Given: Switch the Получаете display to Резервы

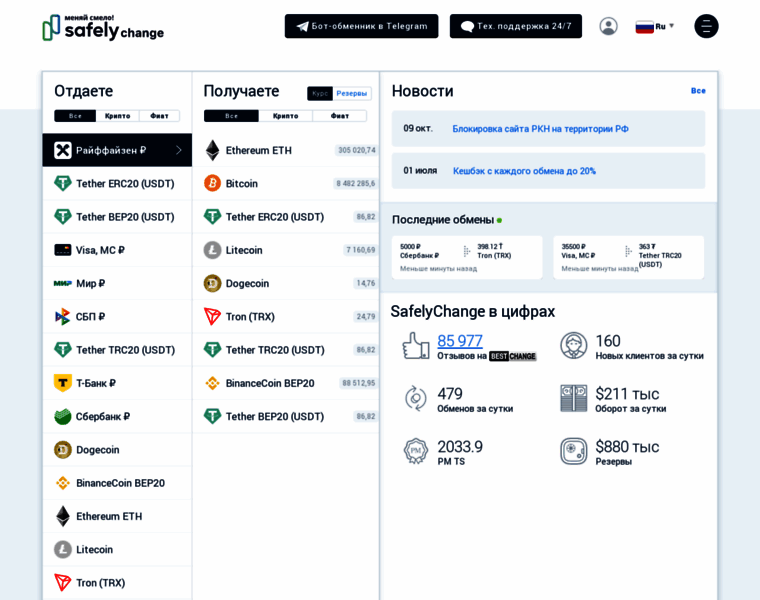Looking at the screenshot, I should 352,94.
